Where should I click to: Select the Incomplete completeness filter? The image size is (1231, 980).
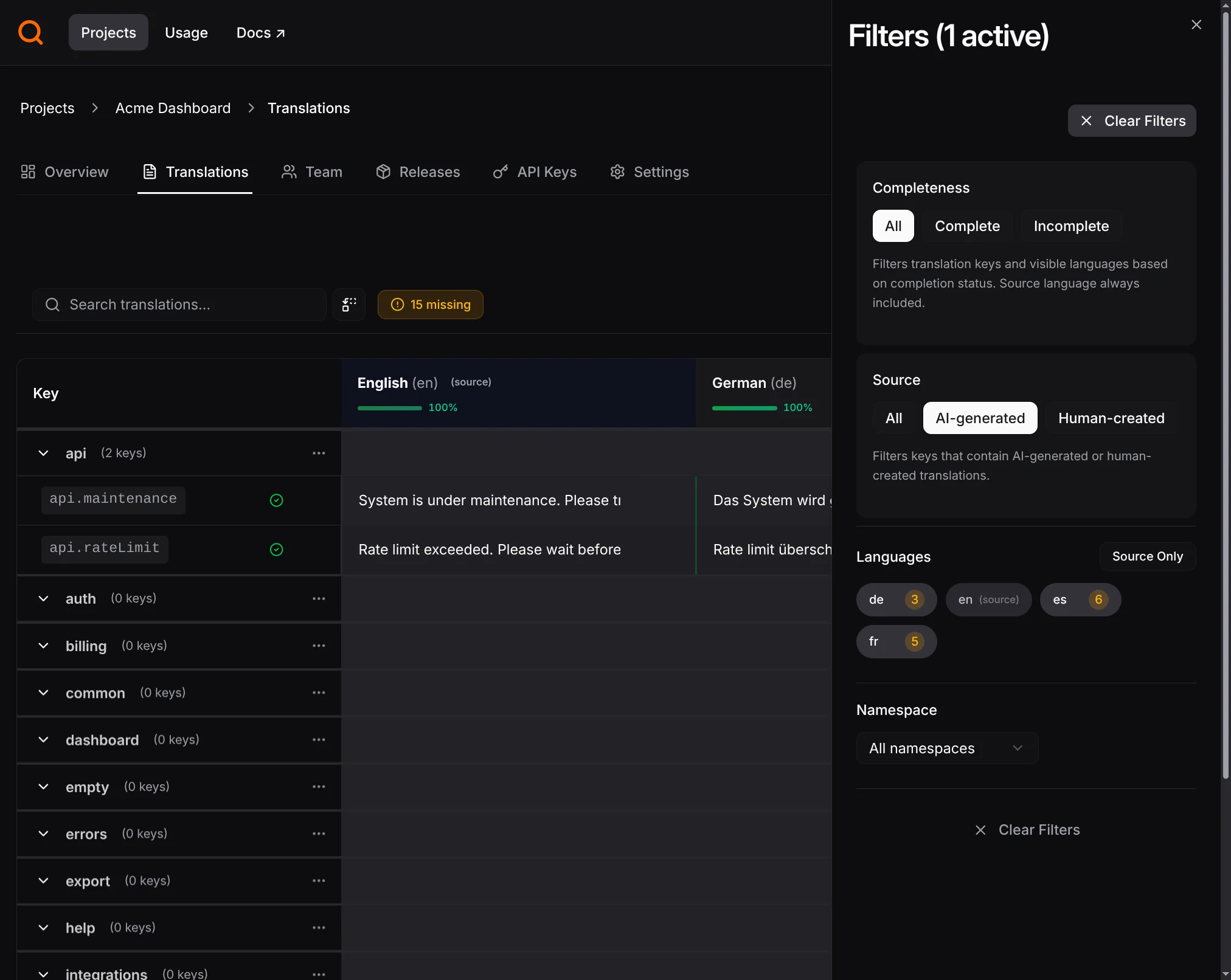(x=1070, y=226)
